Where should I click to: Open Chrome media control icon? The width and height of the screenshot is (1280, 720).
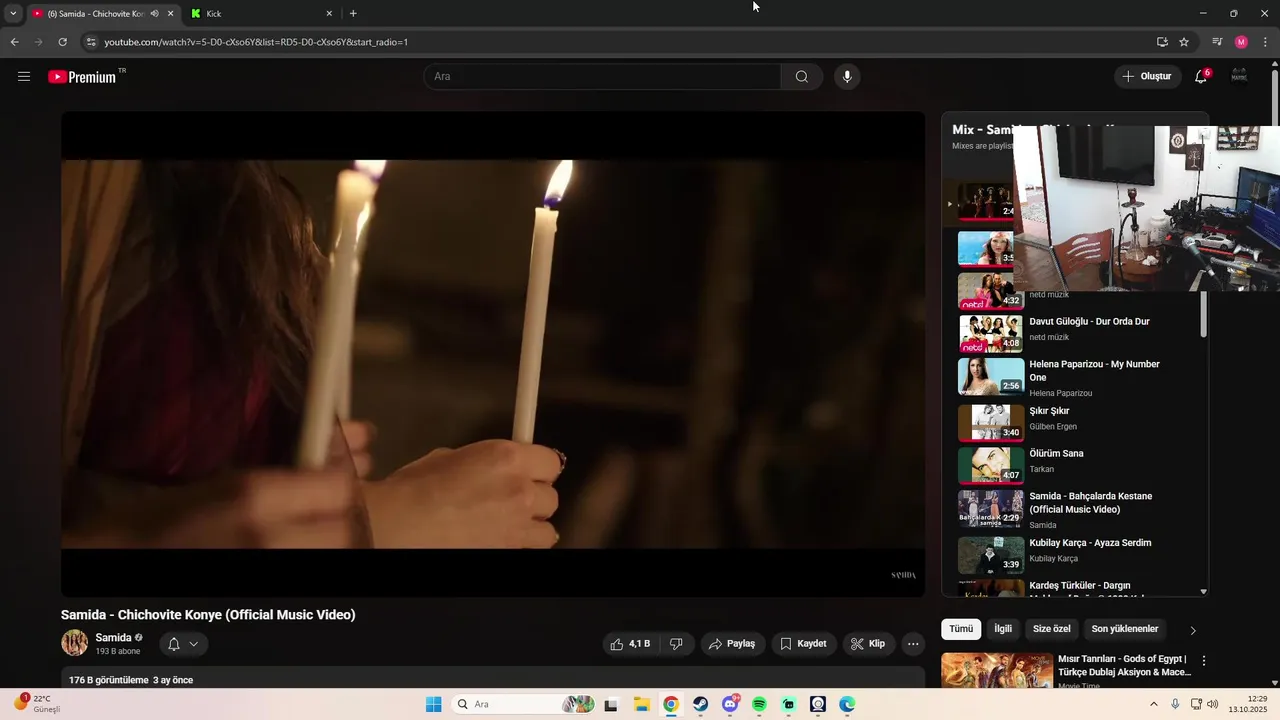coord(1217,42)
